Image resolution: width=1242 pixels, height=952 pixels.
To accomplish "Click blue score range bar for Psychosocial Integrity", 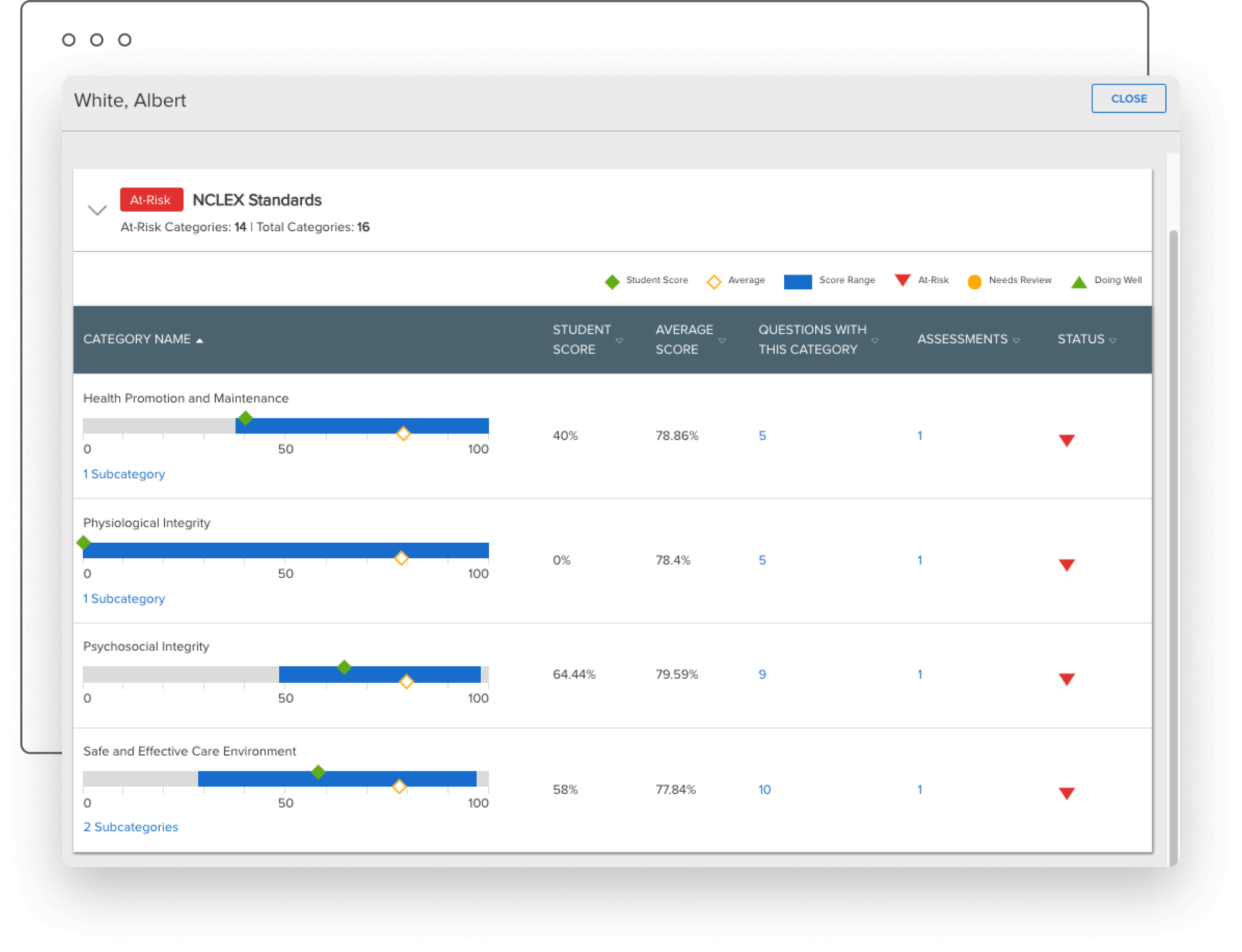I will click(380, 674).
